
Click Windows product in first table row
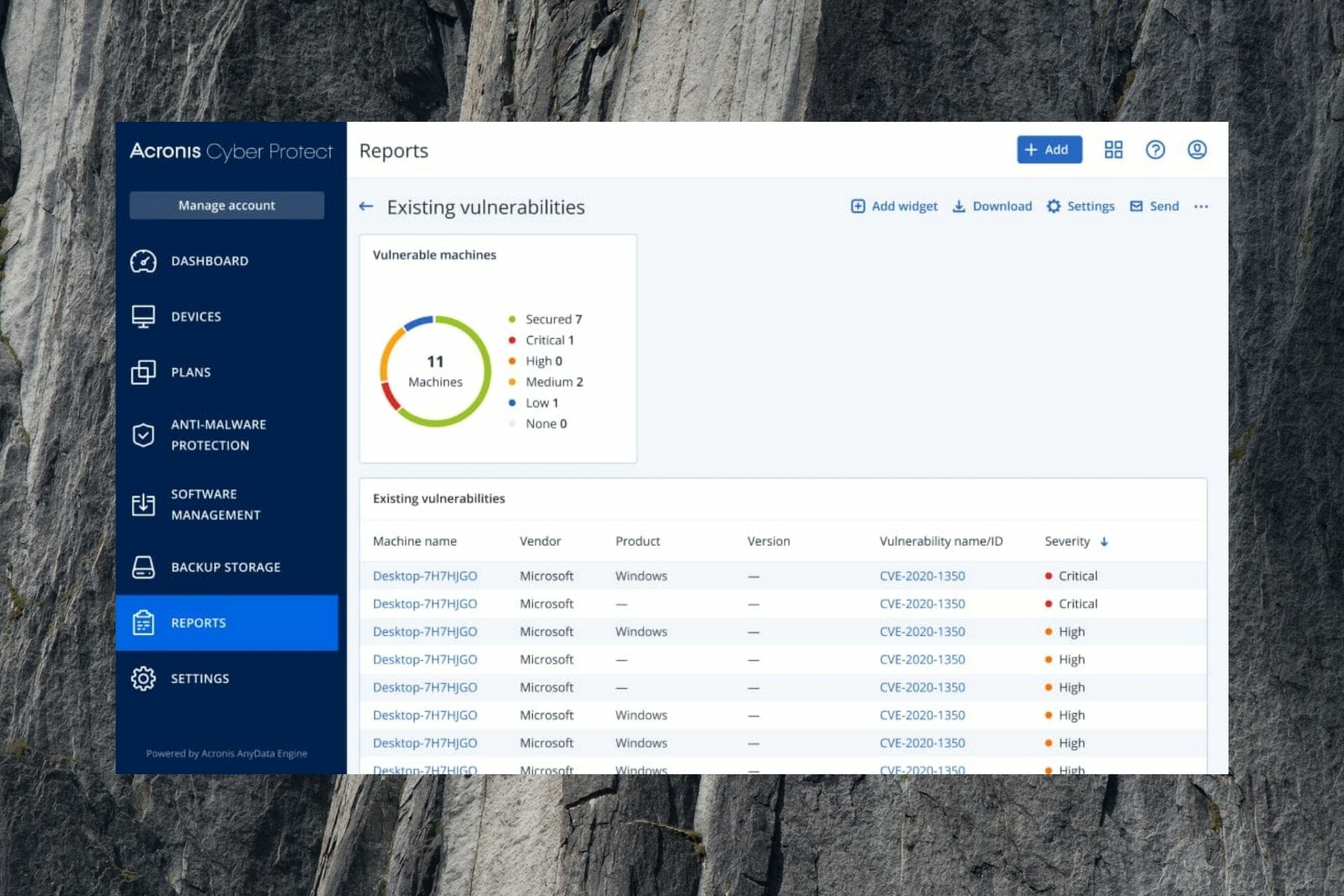[x=641, y=576]
